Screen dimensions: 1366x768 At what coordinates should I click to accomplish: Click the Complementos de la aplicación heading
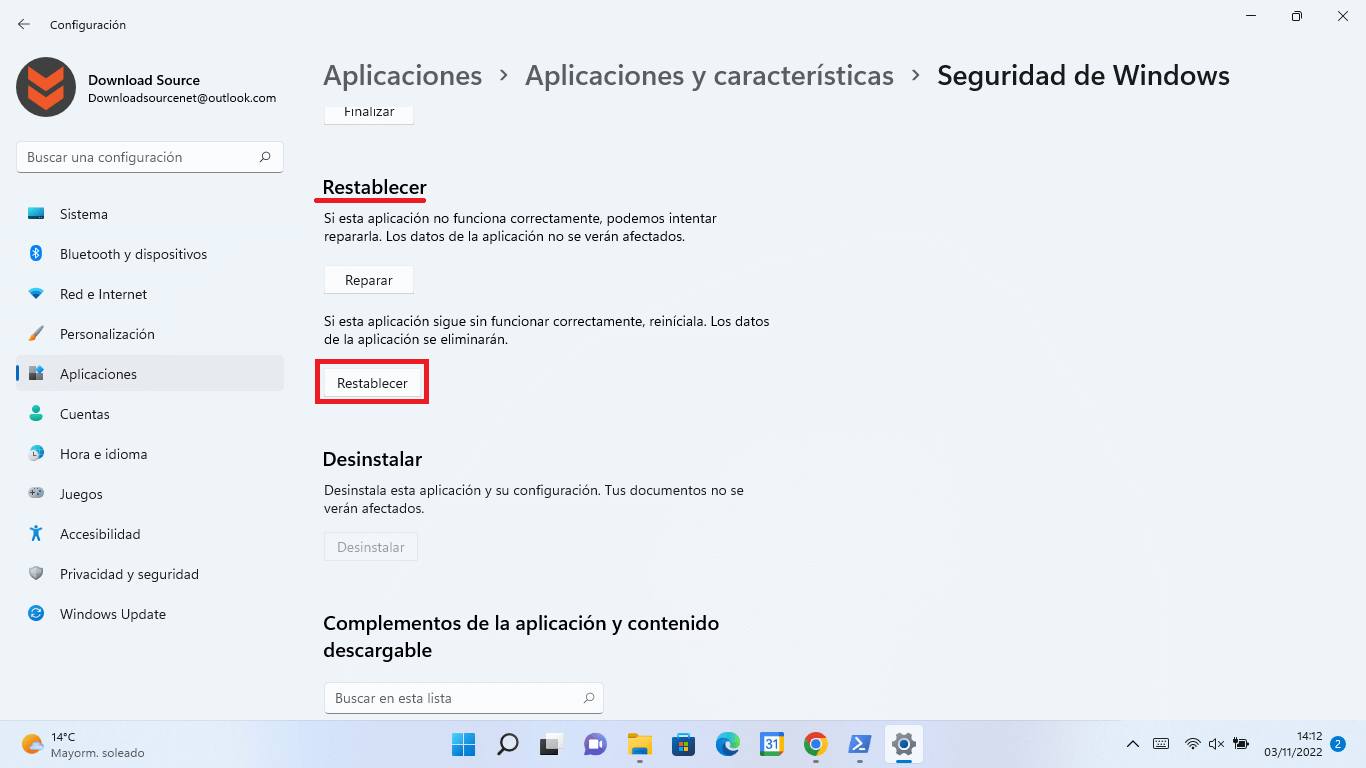(x=521, y=636)
